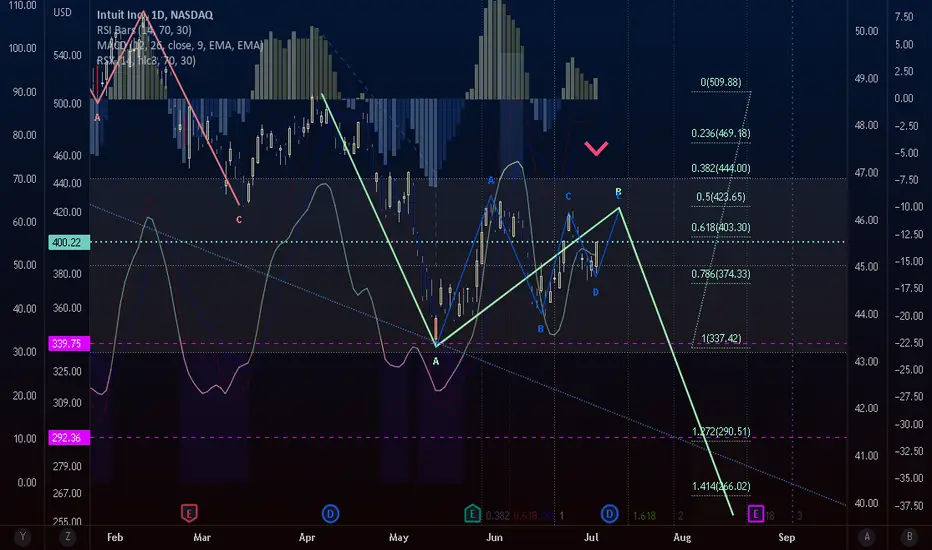The image size is (932, 550).
Task: Select the green wave label A near May low
Action: click(436, 362)
